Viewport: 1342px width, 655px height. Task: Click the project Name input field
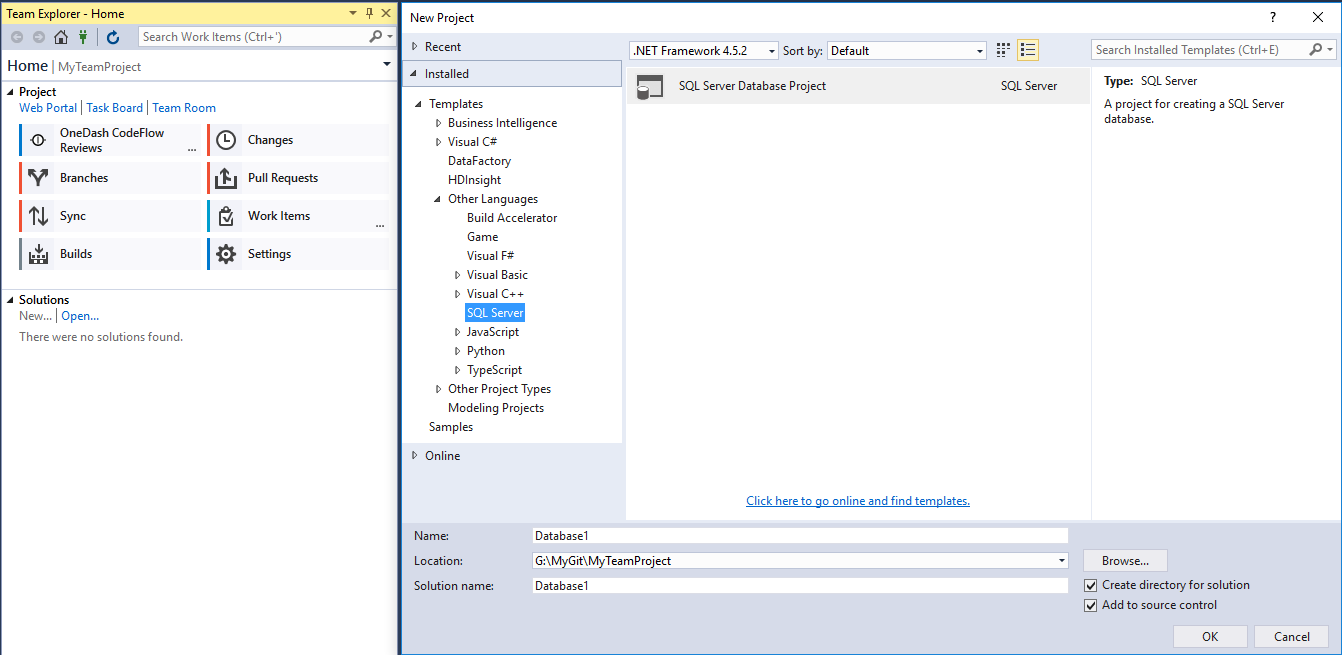[x=800, y=536]
